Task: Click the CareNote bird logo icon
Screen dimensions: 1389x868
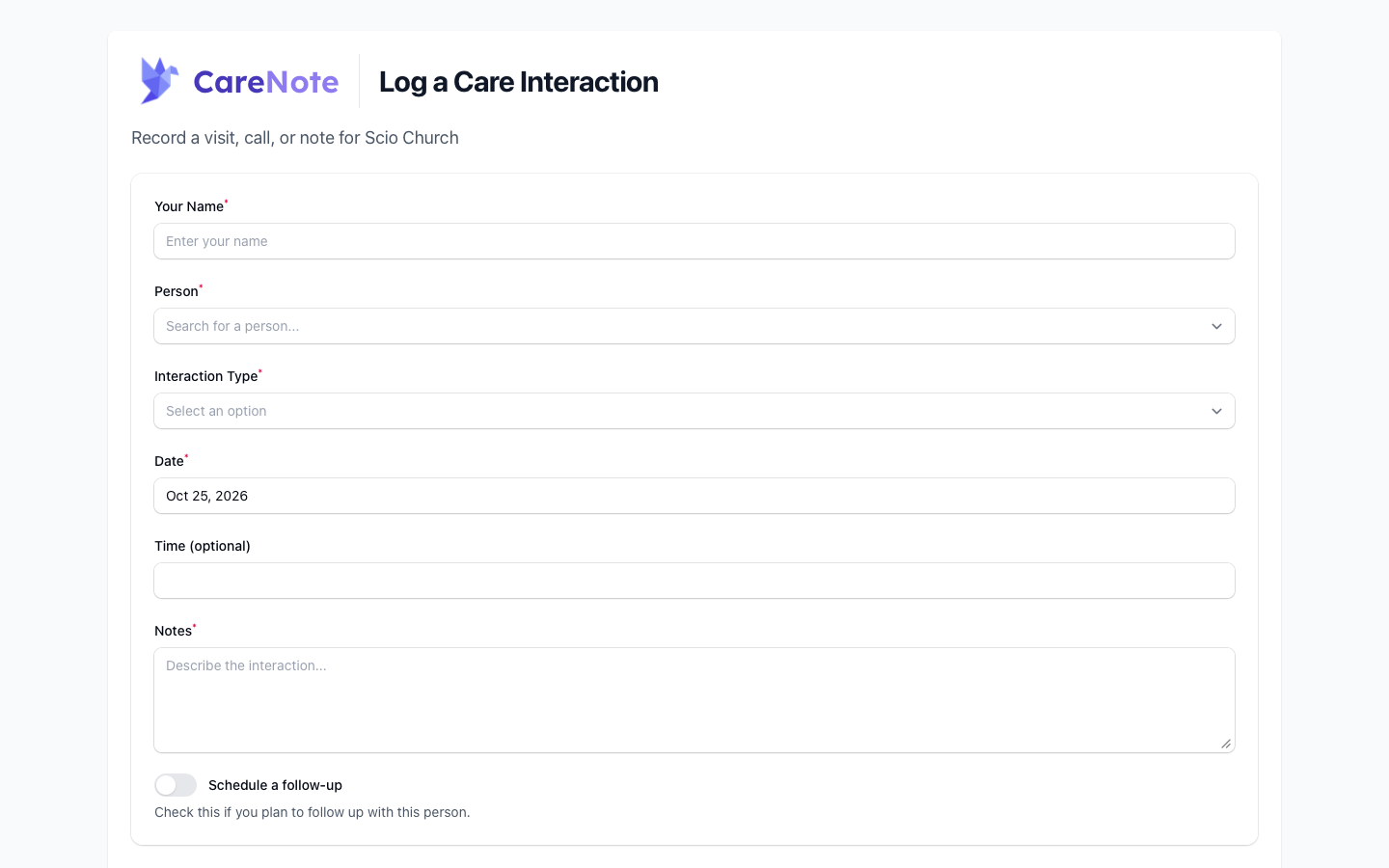Action: click(x=159, y=80)
